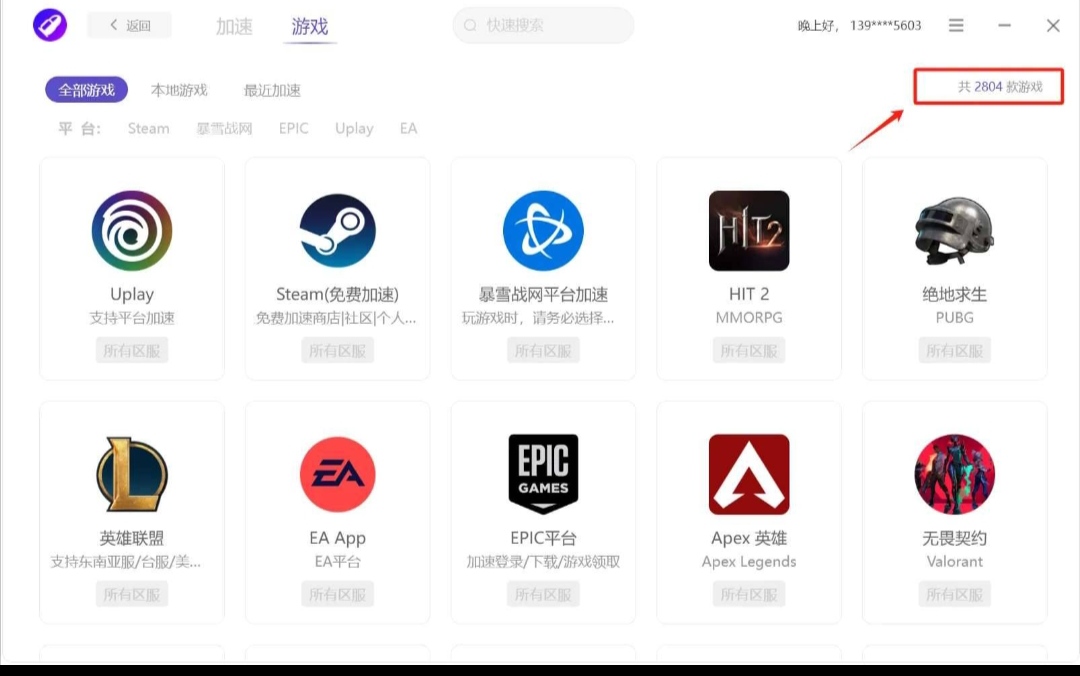Screen dimensions: 1080x676
Task: Select the 暴雪战网 Battle.net icon
Action: tap(543, 231)
